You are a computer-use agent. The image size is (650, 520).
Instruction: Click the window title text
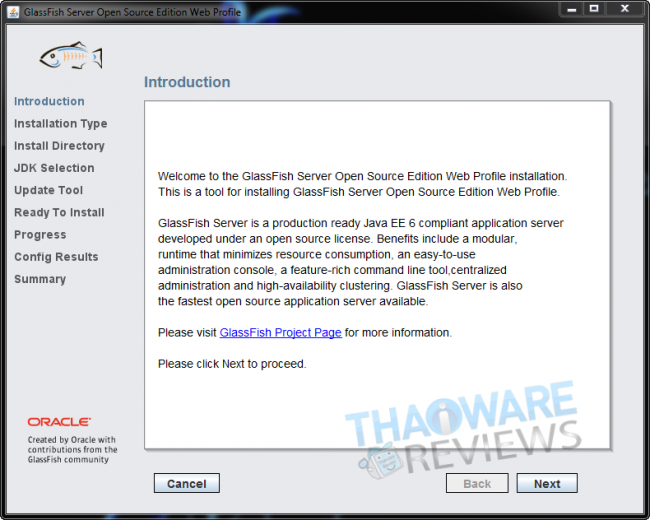[132, 12]
